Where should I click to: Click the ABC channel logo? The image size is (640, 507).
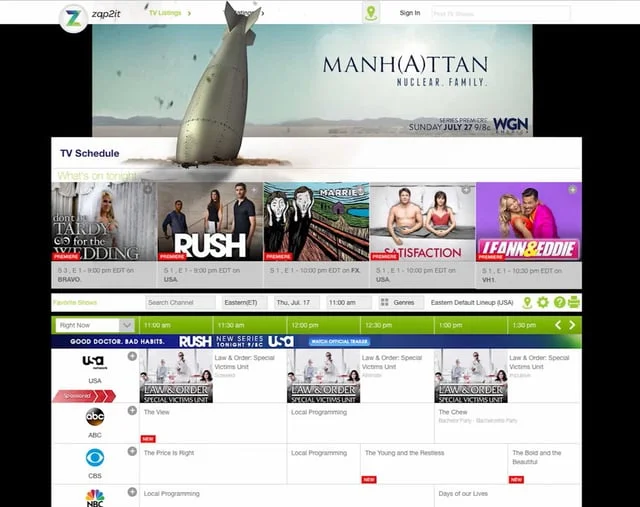pos(95,417)
